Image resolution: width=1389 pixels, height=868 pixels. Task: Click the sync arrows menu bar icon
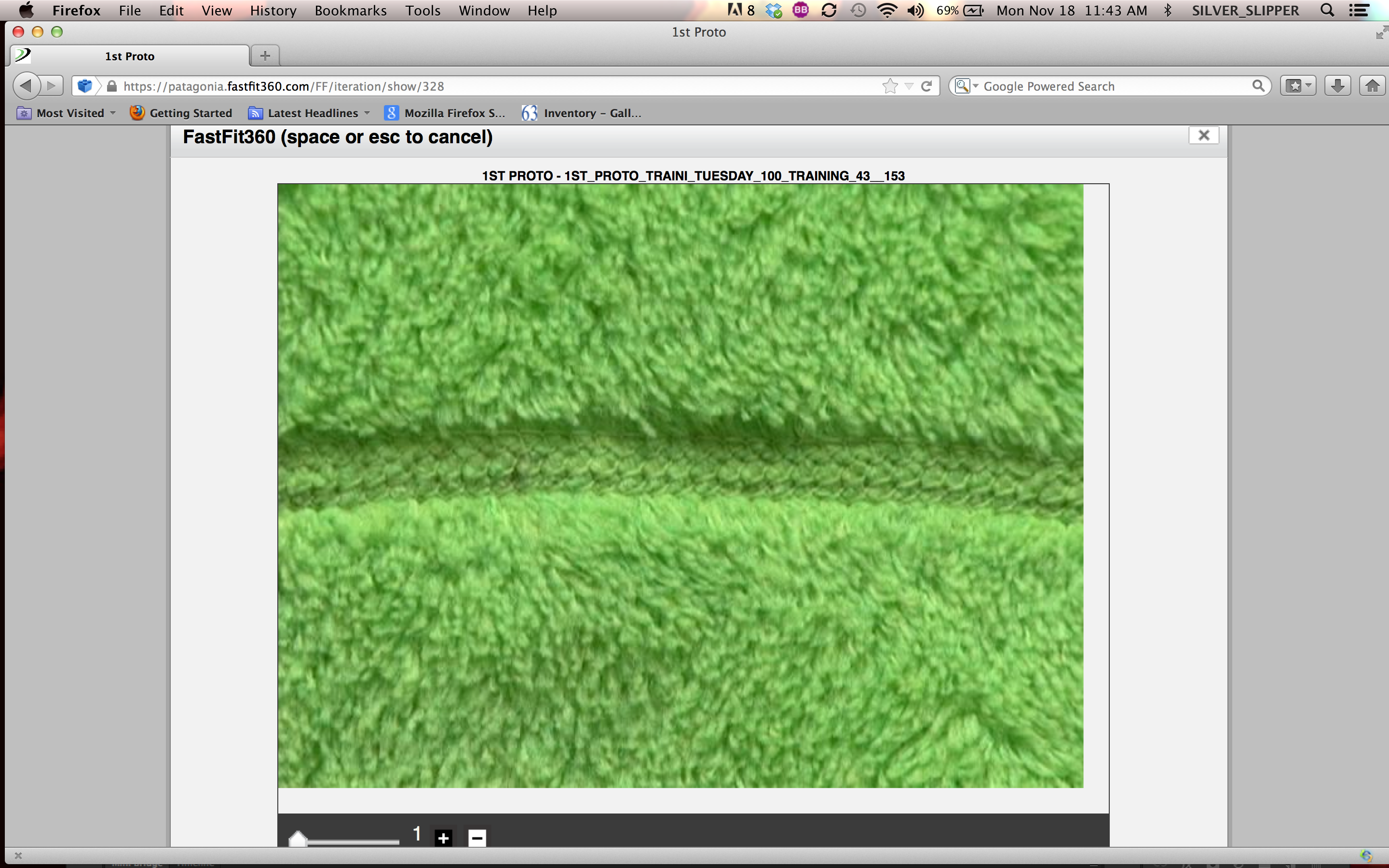(829, 10)
